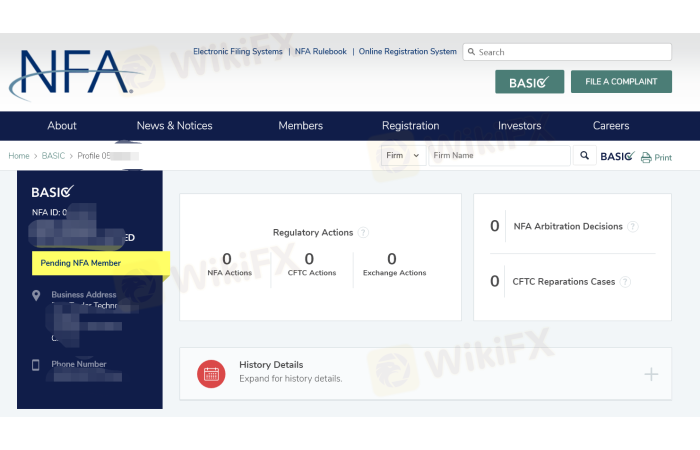The width and height of the screenshot is (700, 450).
Task: Click the Home breadcrumb link
Action: 19,156
